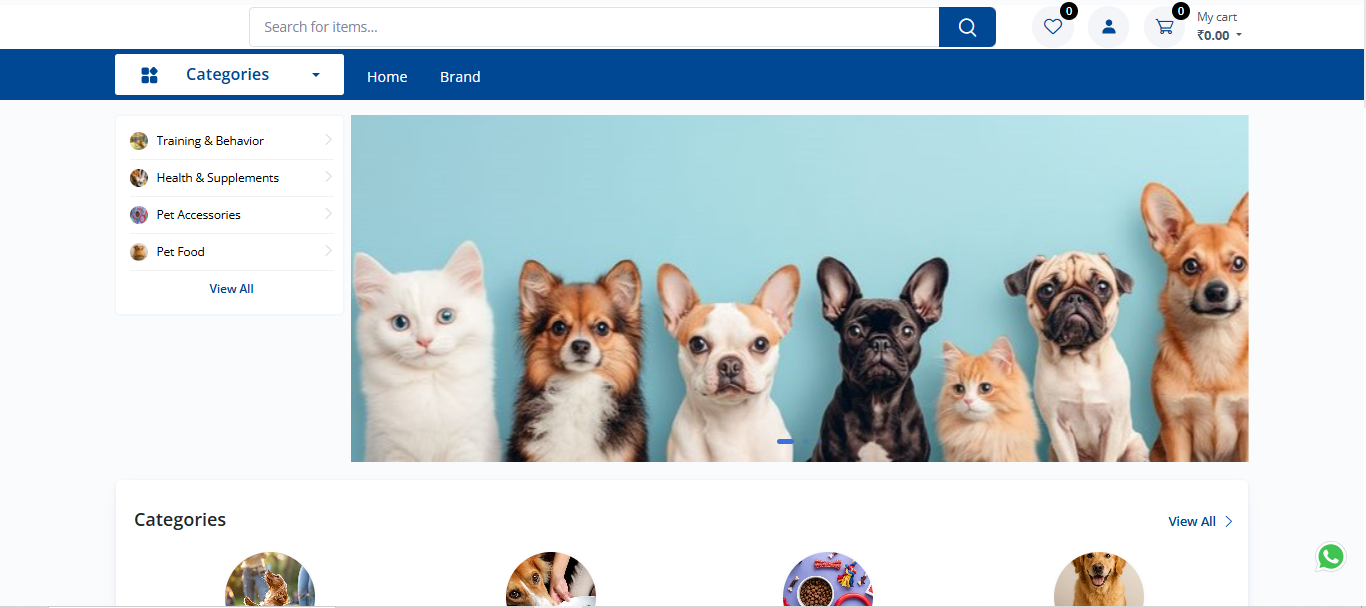Click the Categories grid icon
1366x608 pixels.
[x=149, y=75]
